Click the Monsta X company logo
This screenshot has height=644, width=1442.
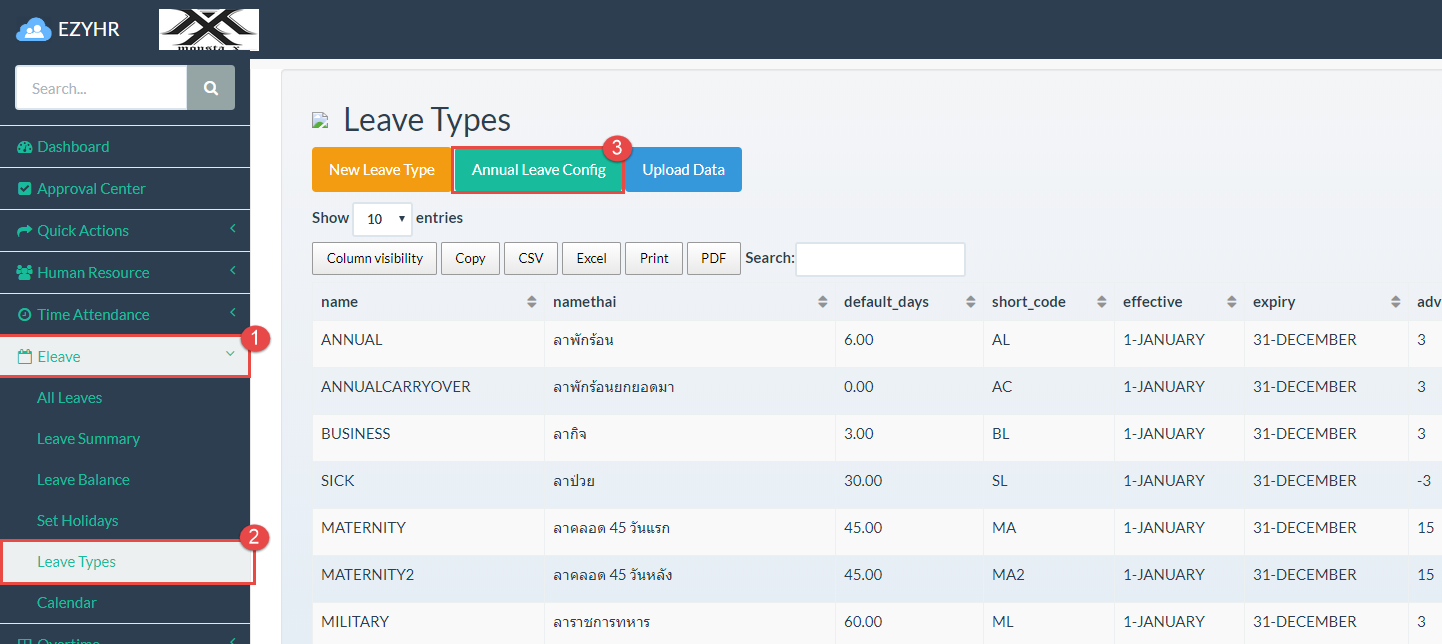click(209, 30)
